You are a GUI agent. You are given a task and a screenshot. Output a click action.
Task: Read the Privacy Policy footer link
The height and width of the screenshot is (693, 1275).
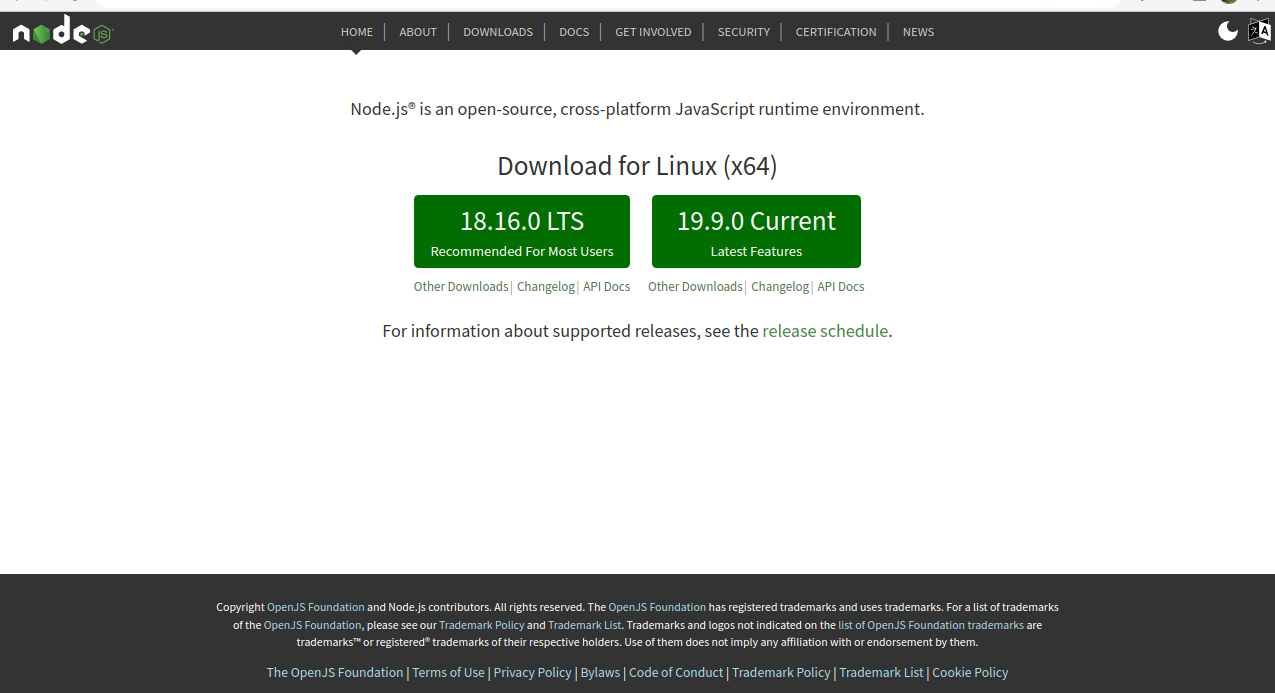click(533, 673)
